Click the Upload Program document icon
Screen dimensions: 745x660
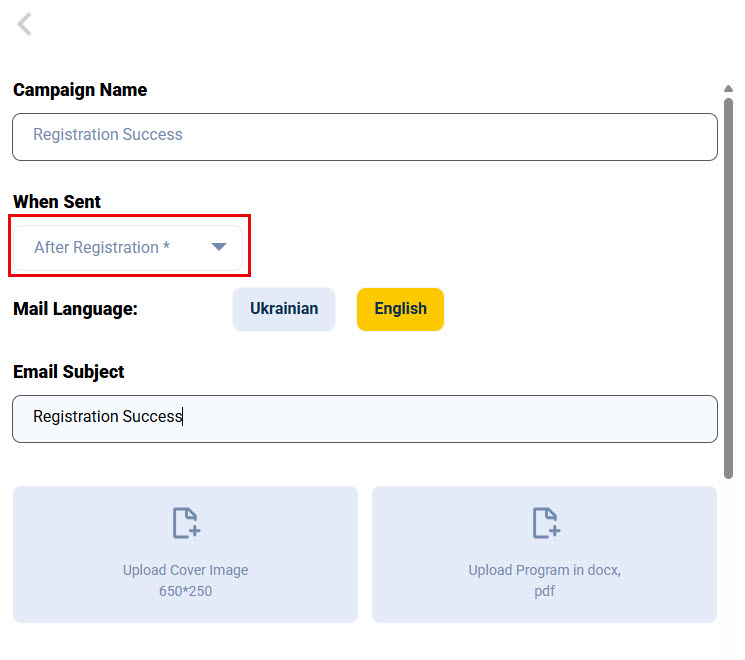[x=545, y=522]
